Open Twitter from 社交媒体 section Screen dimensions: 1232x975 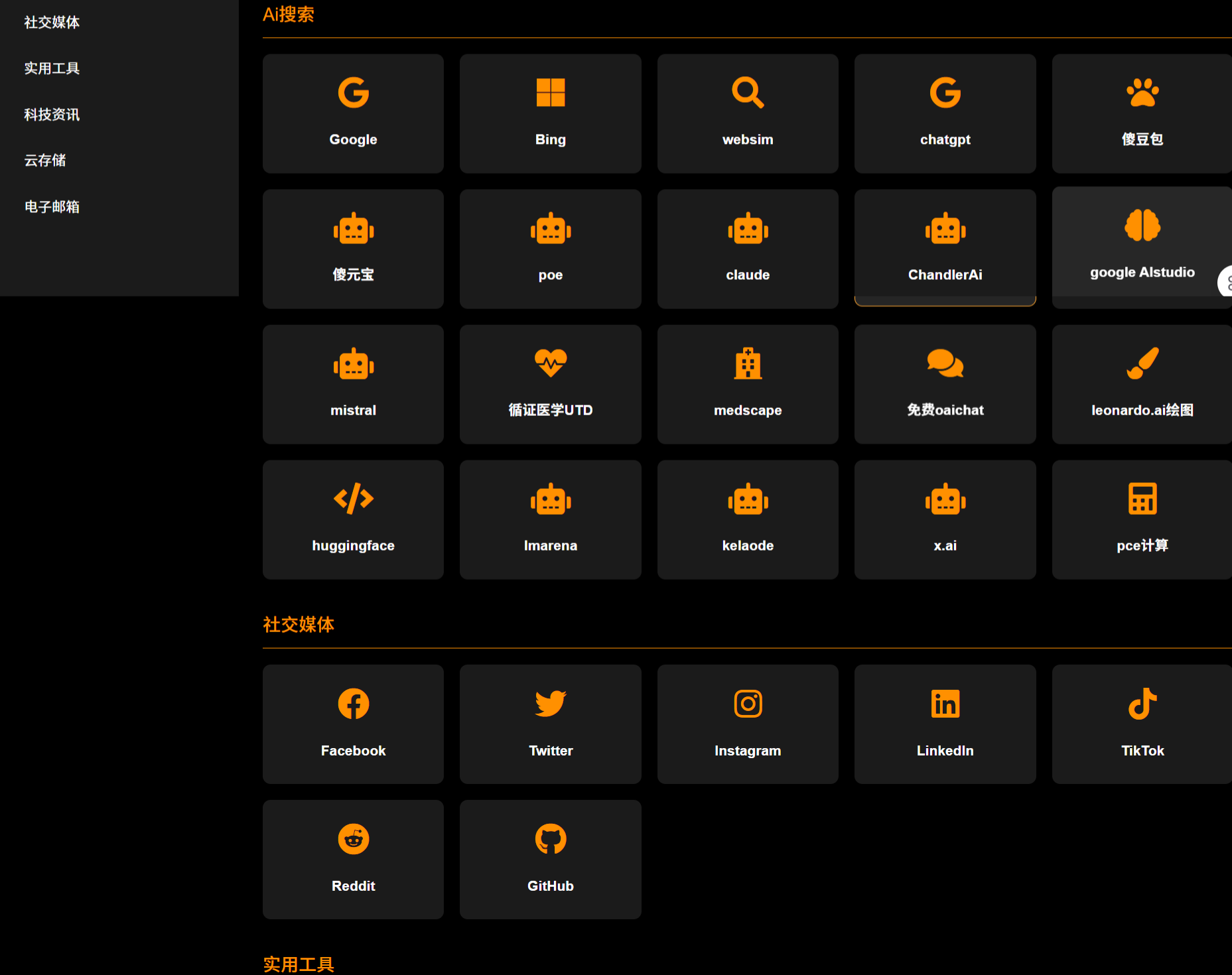point(550,724)
